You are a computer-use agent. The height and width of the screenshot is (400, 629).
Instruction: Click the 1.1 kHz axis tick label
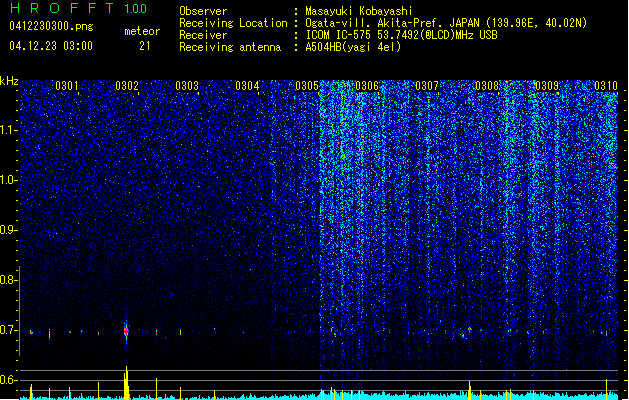point(8,130)
